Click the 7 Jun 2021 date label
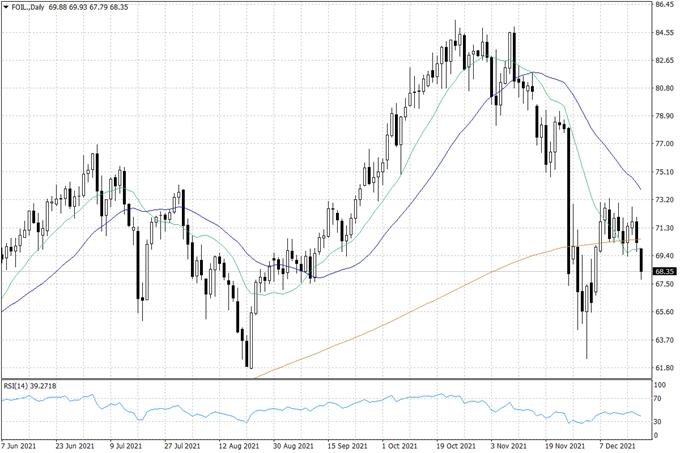Viewport: 680px width, 453px height. click(x=22, y=446)
